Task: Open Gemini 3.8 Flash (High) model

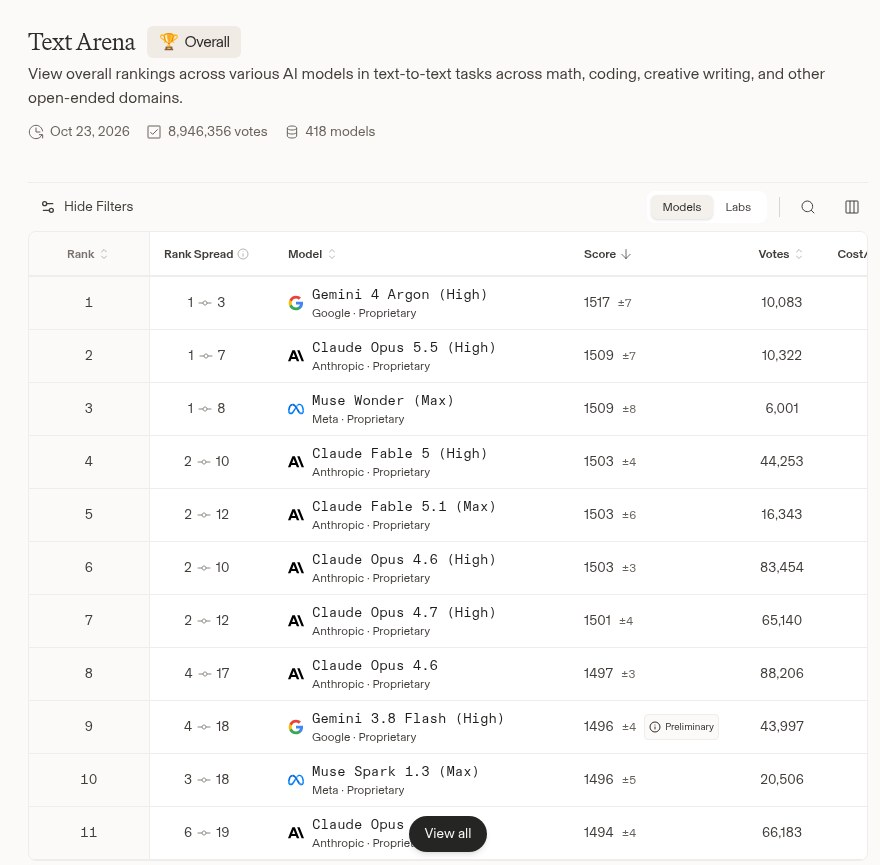Action: click(408, 718)
